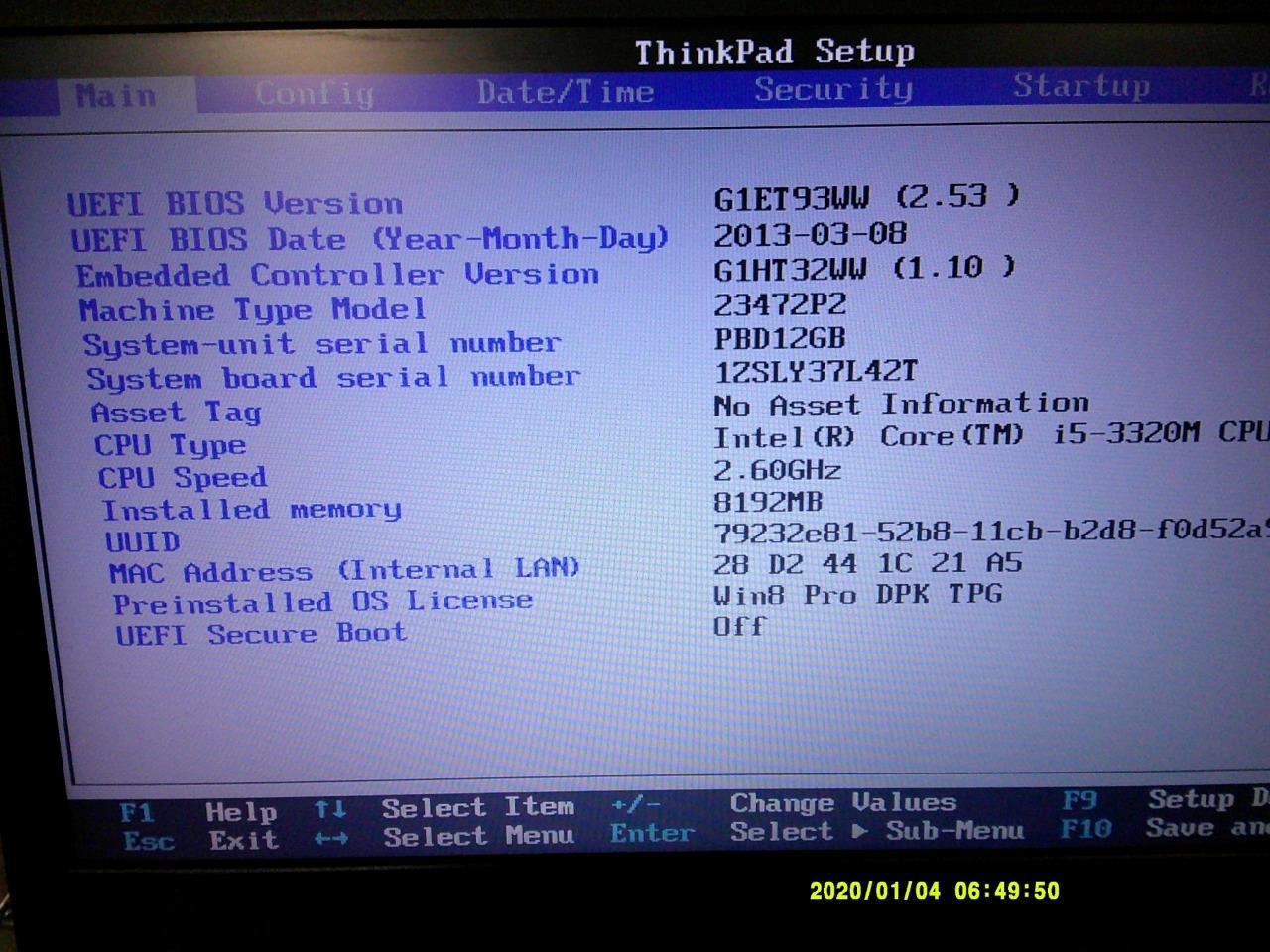The width and height of the screenshot is (1270, 952).
Task: Select No Asset Information value
Action: tap(901, 404)
